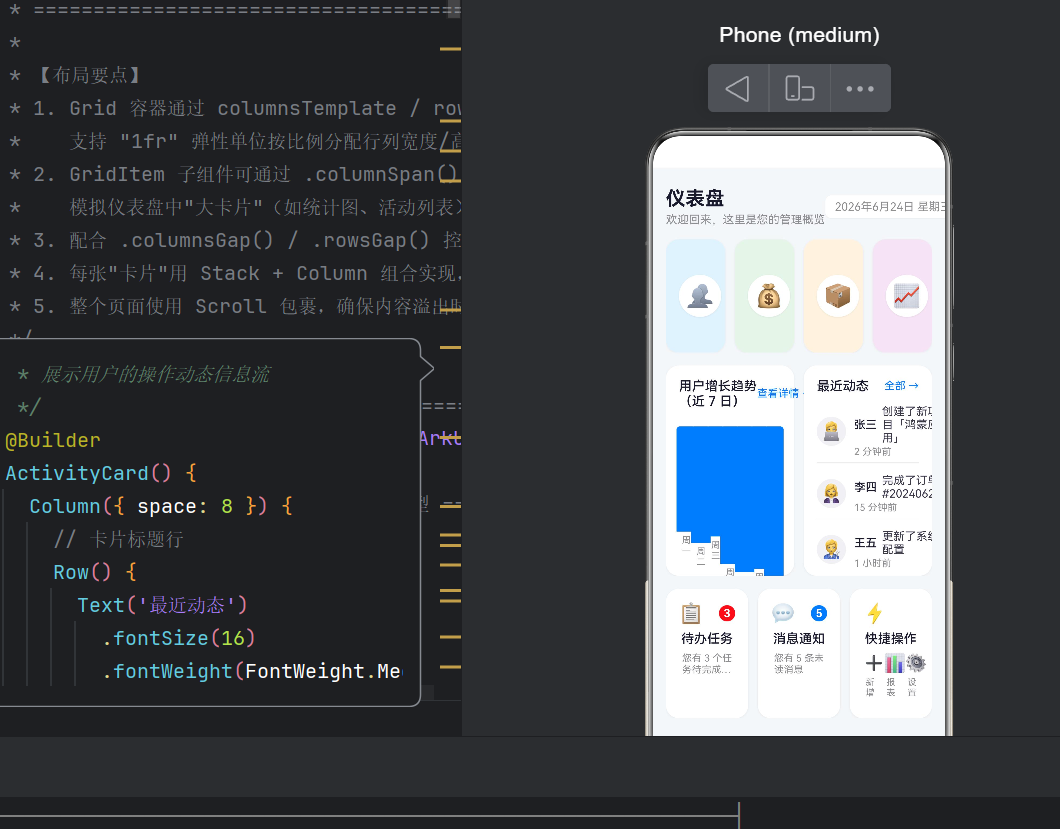This screenshot has width=1060, height=829.
Task: Tap the 仪表盘 page title
Action: click(695, 198)
